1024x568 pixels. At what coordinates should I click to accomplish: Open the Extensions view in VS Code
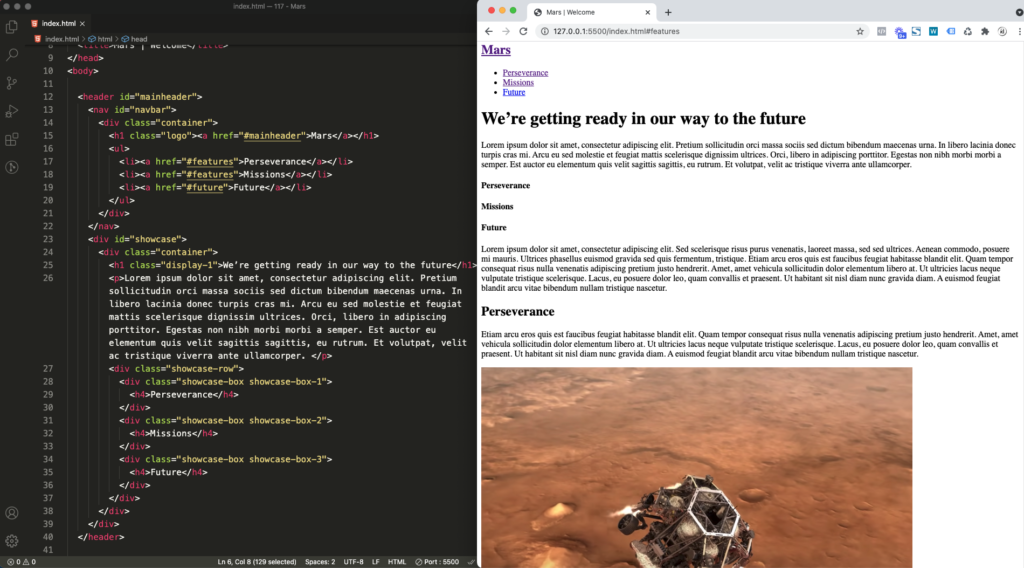tap(12, 139)
